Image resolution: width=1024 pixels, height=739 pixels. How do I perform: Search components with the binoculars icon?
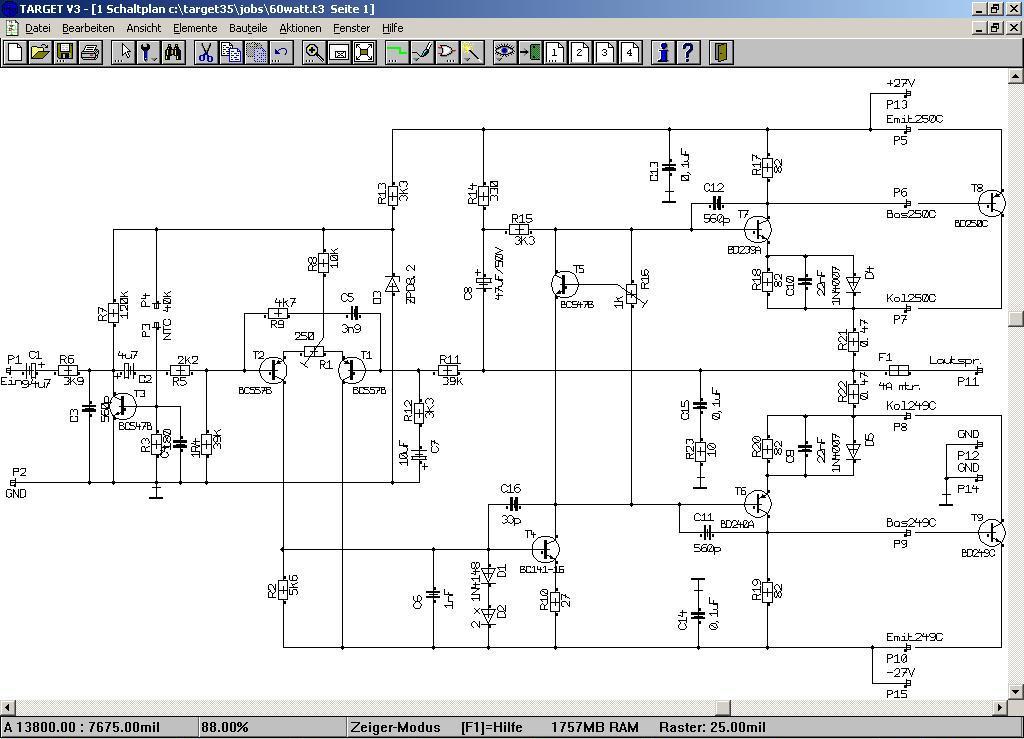click(x=174, y=52)
